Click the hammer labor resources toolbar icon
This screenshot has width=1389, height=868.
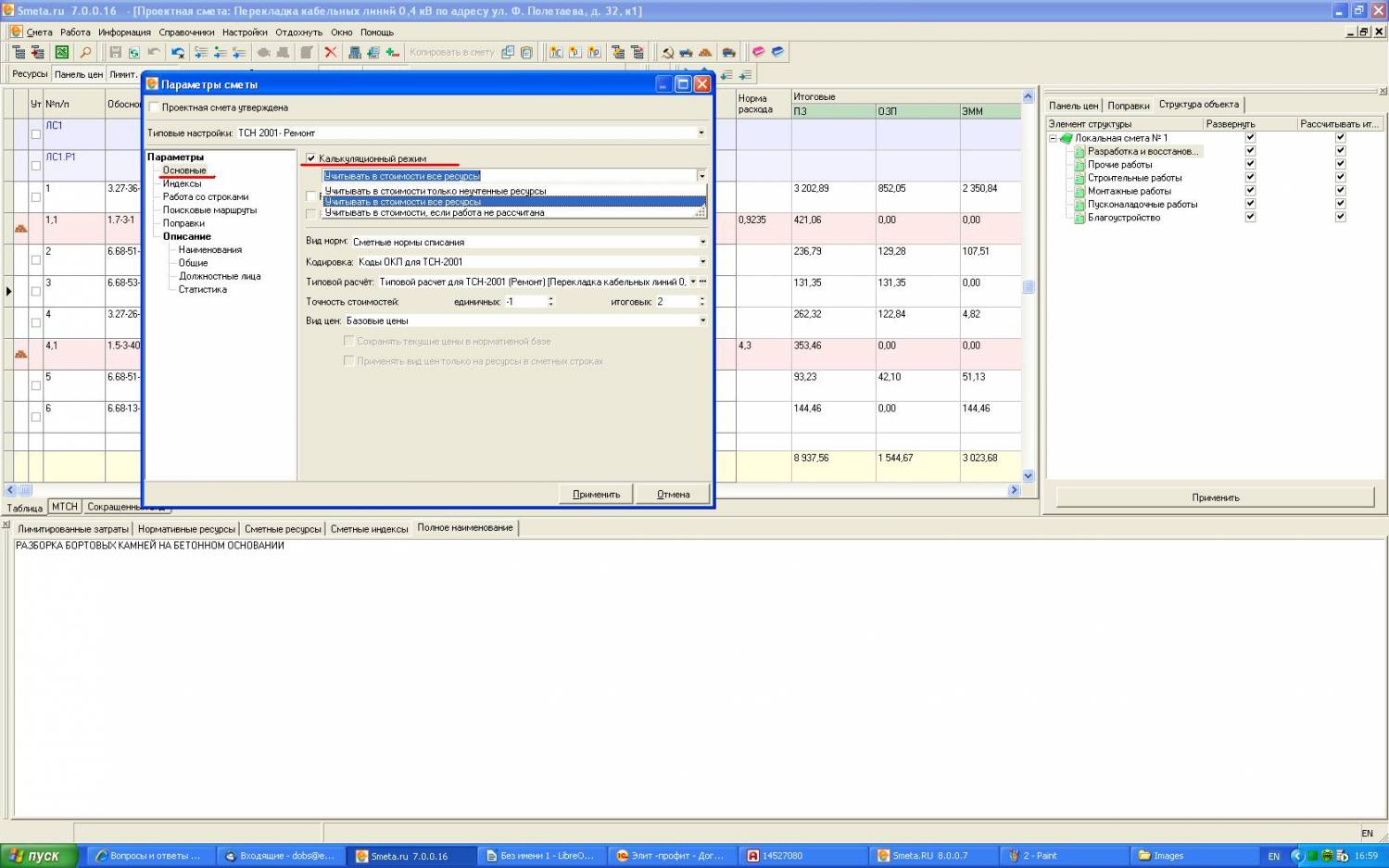click(x=667, y=53)
